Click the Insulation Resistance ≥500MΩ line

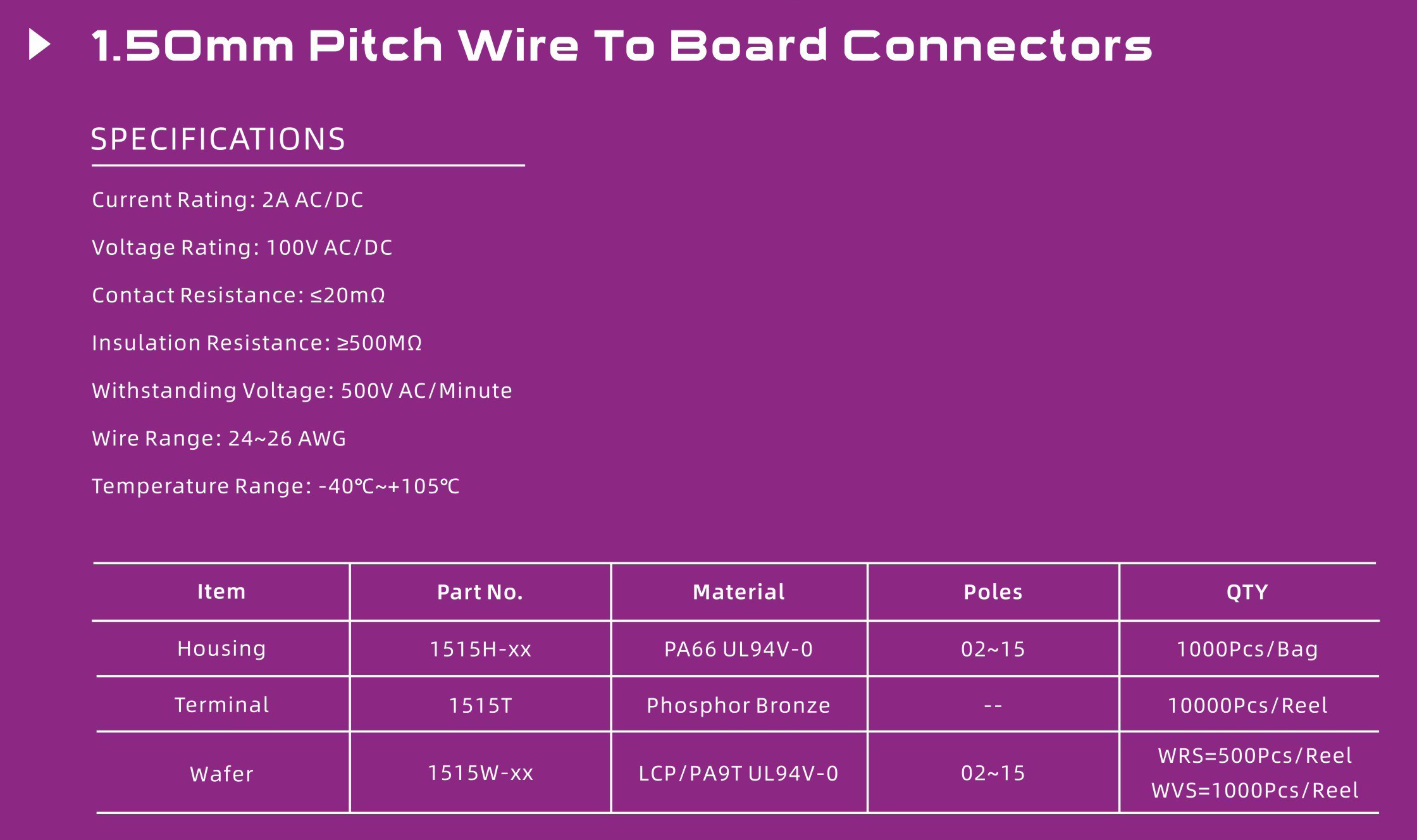(x=257, y=343)
